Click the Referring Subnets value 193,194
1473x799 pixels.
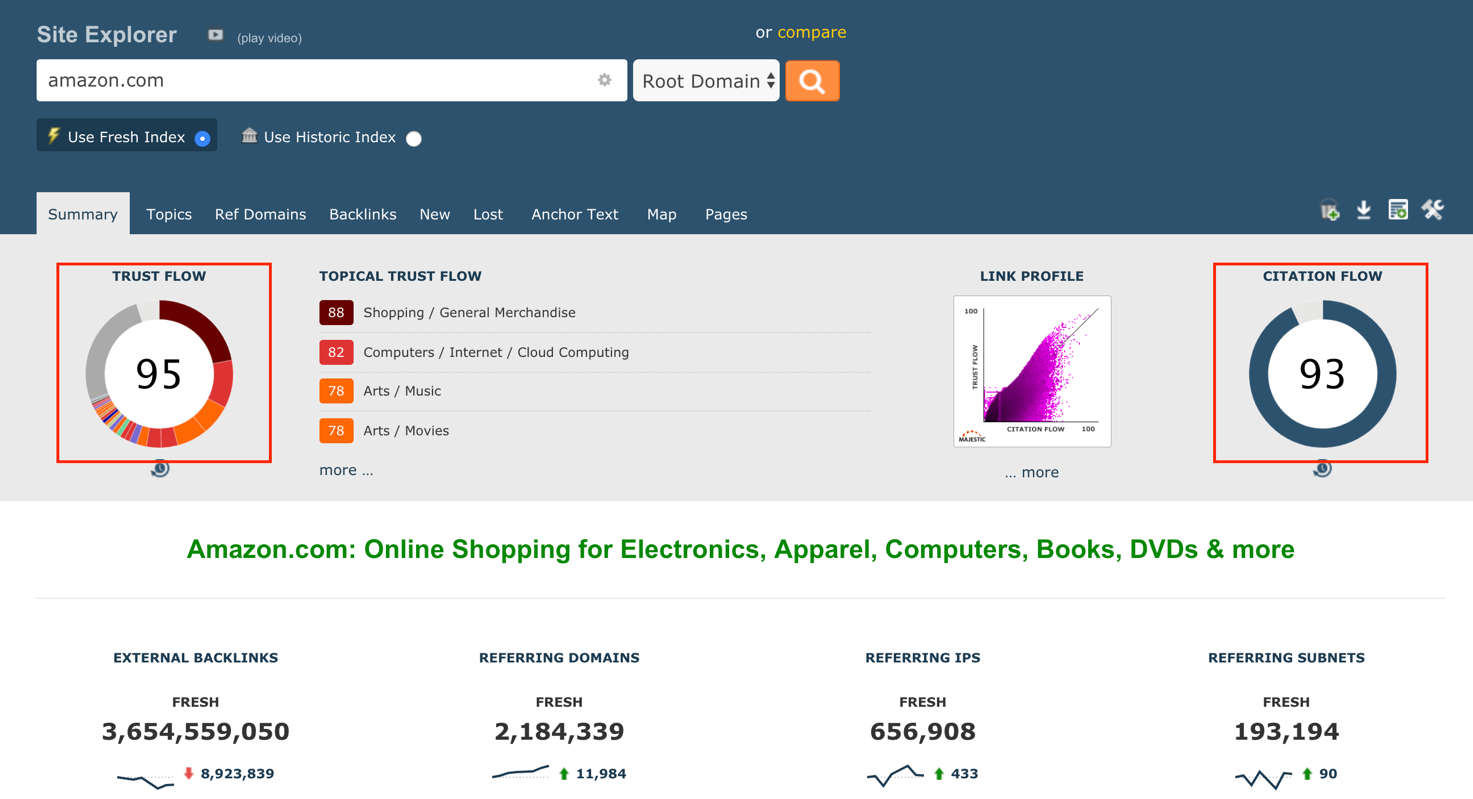[1286, 732]
